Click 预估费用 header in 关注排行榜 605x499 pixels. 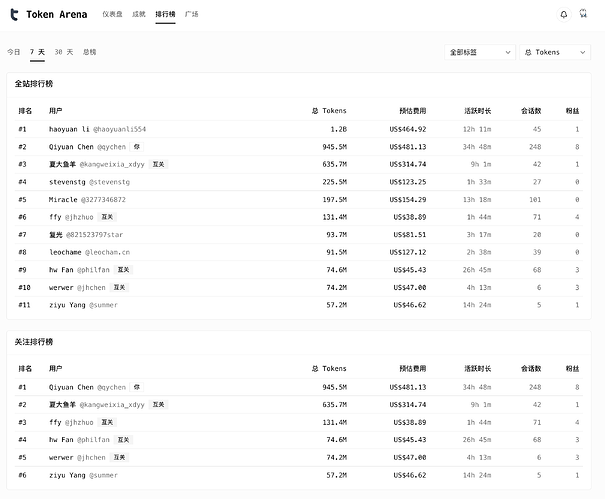[x=412, y=369]
